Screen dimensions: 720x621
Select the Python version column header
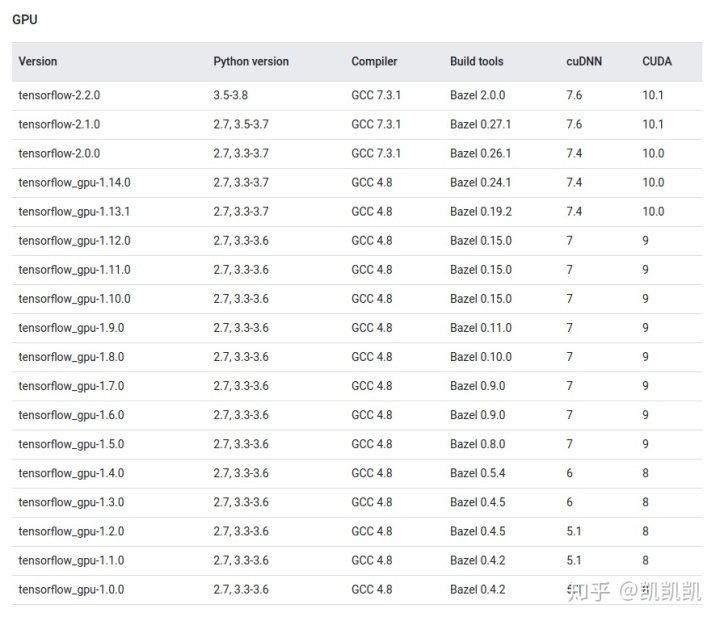[251, 62]
